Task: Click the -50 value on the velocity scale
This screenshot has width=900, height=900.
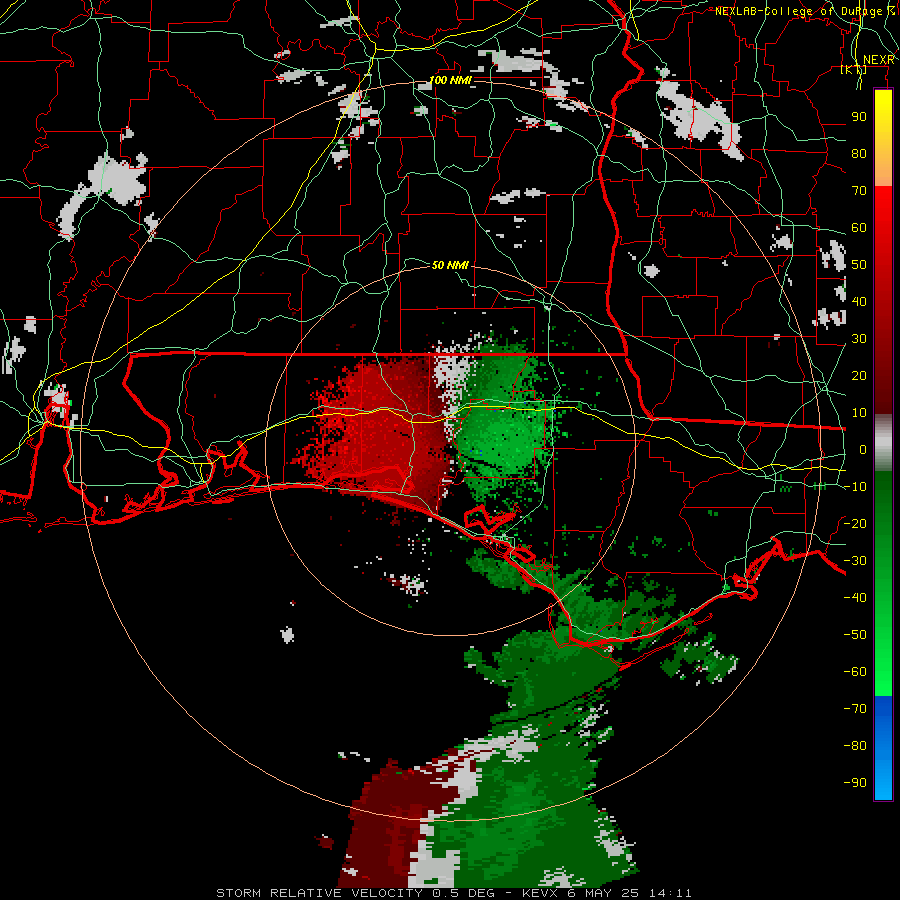Action: [x=855, y=635]
